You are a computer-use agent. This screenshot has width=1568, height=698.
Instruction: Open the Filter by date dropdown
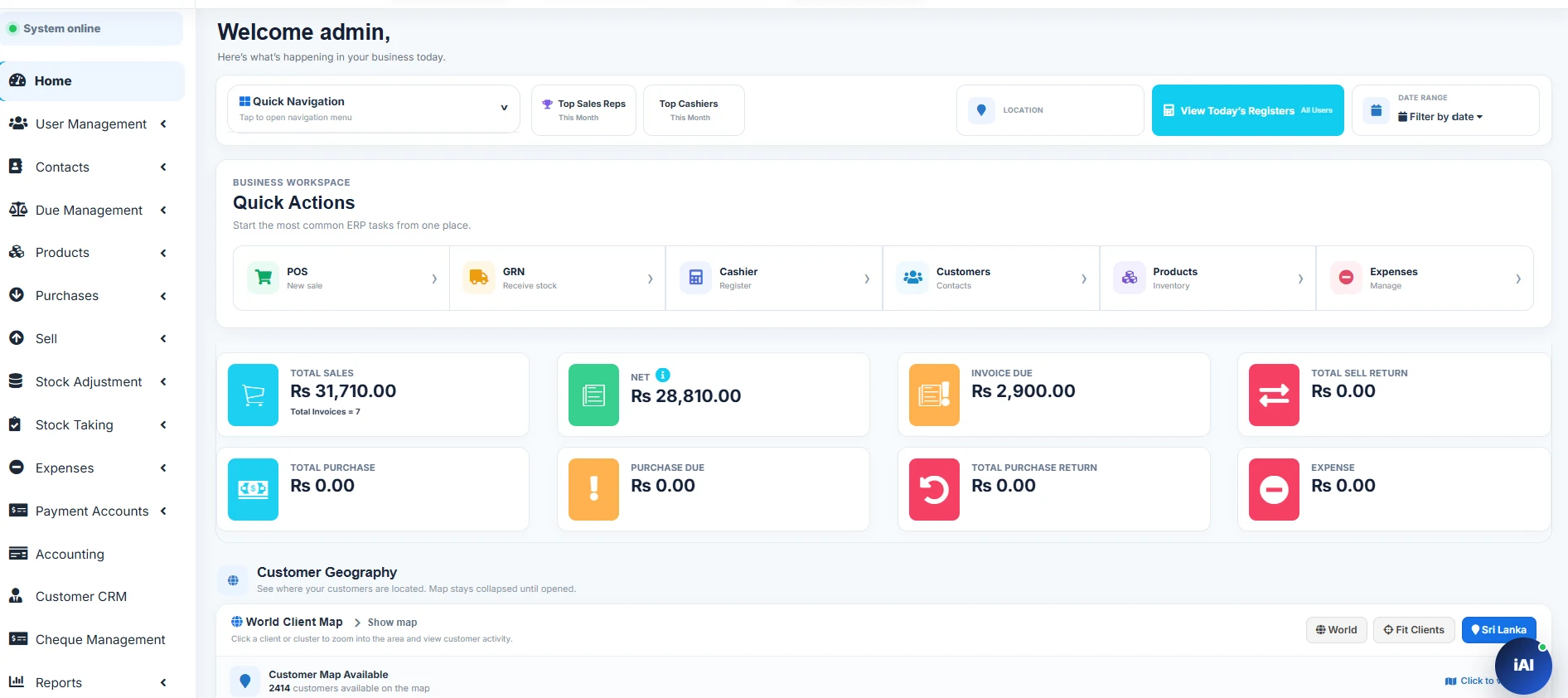[x=1440, y=117]
